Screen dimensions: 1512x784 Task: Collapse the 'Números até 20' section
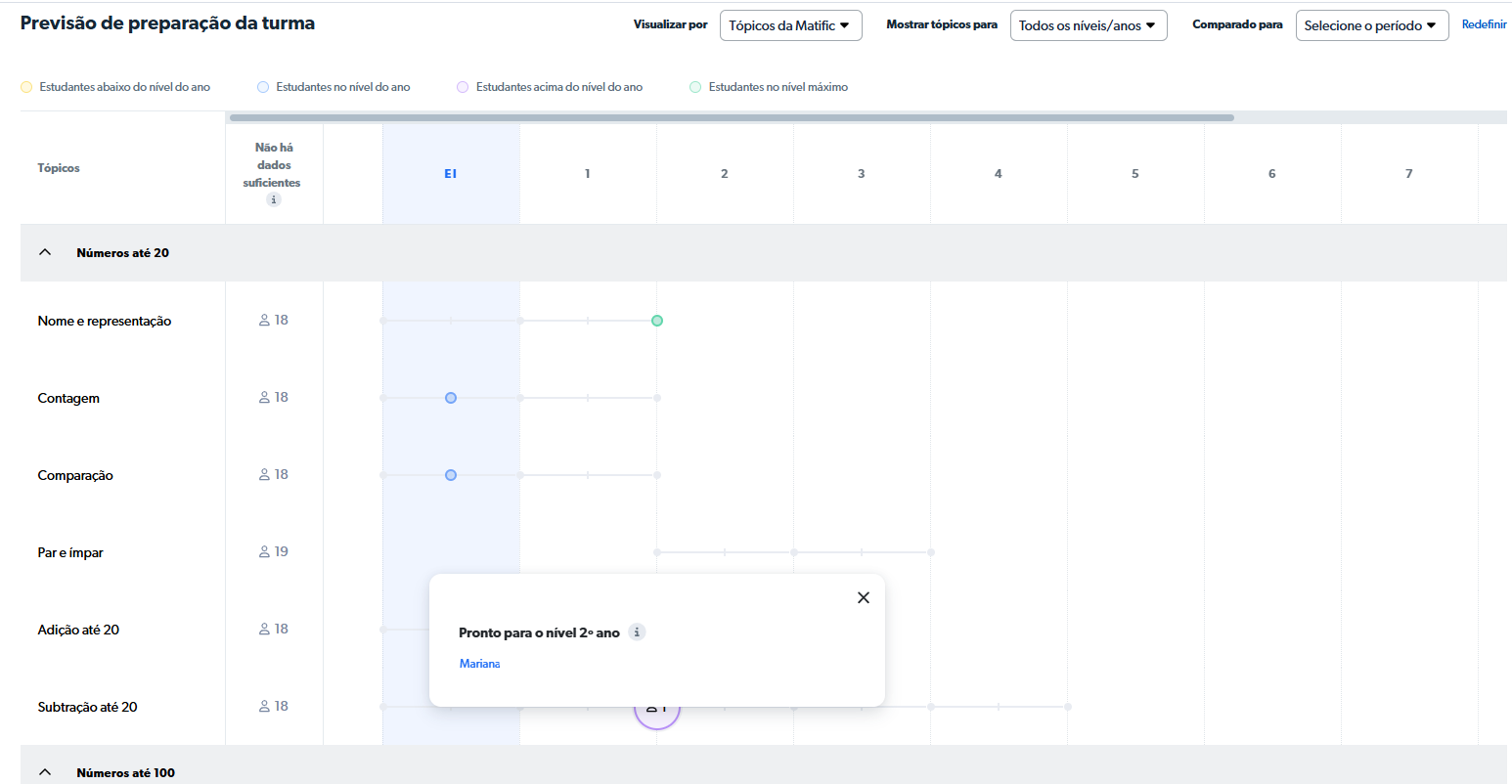45,252
